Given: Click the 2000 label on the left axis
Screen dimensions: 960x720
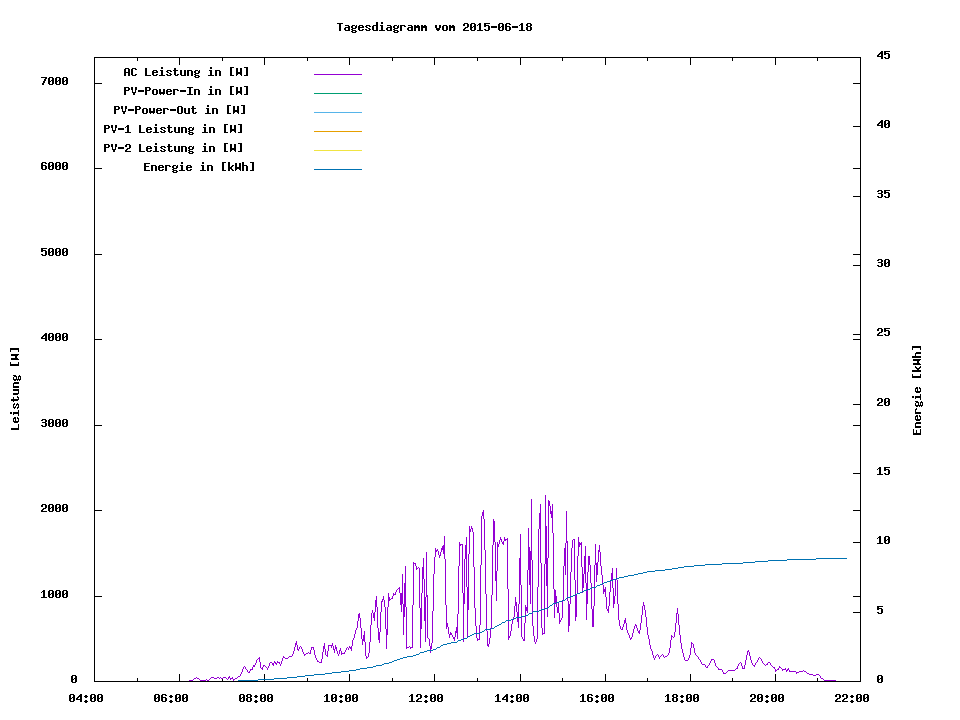Looking at the screenshot, I should click(x=54, y=509).
